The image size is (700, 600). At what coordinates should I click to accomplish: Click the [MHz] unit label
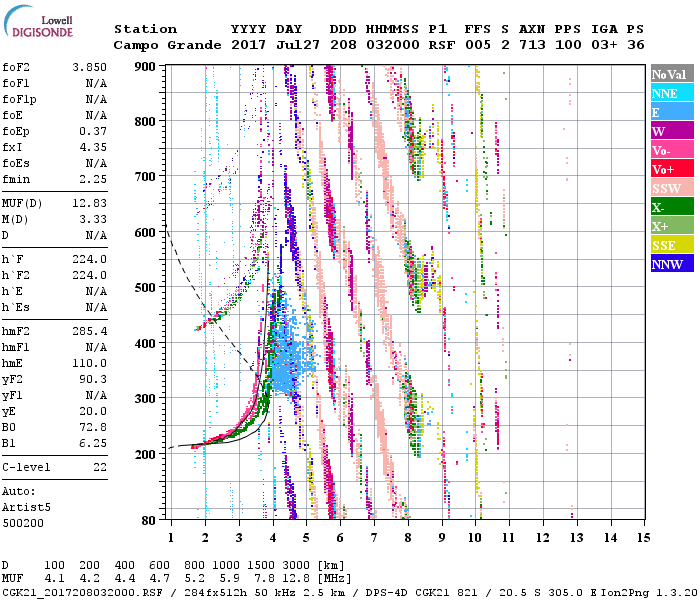point(334,579)
